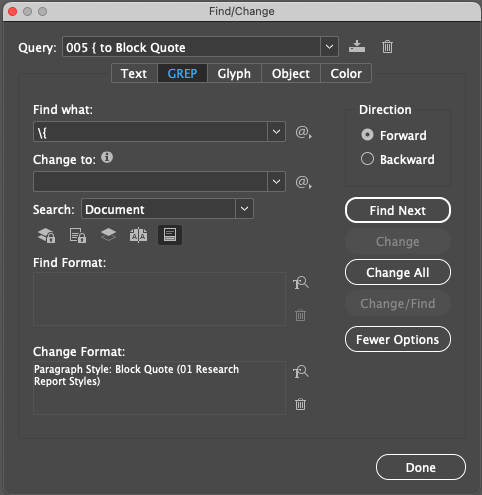Toggle Include Master Pages search option
482x495 pixels.
click(x=138, y=235)
